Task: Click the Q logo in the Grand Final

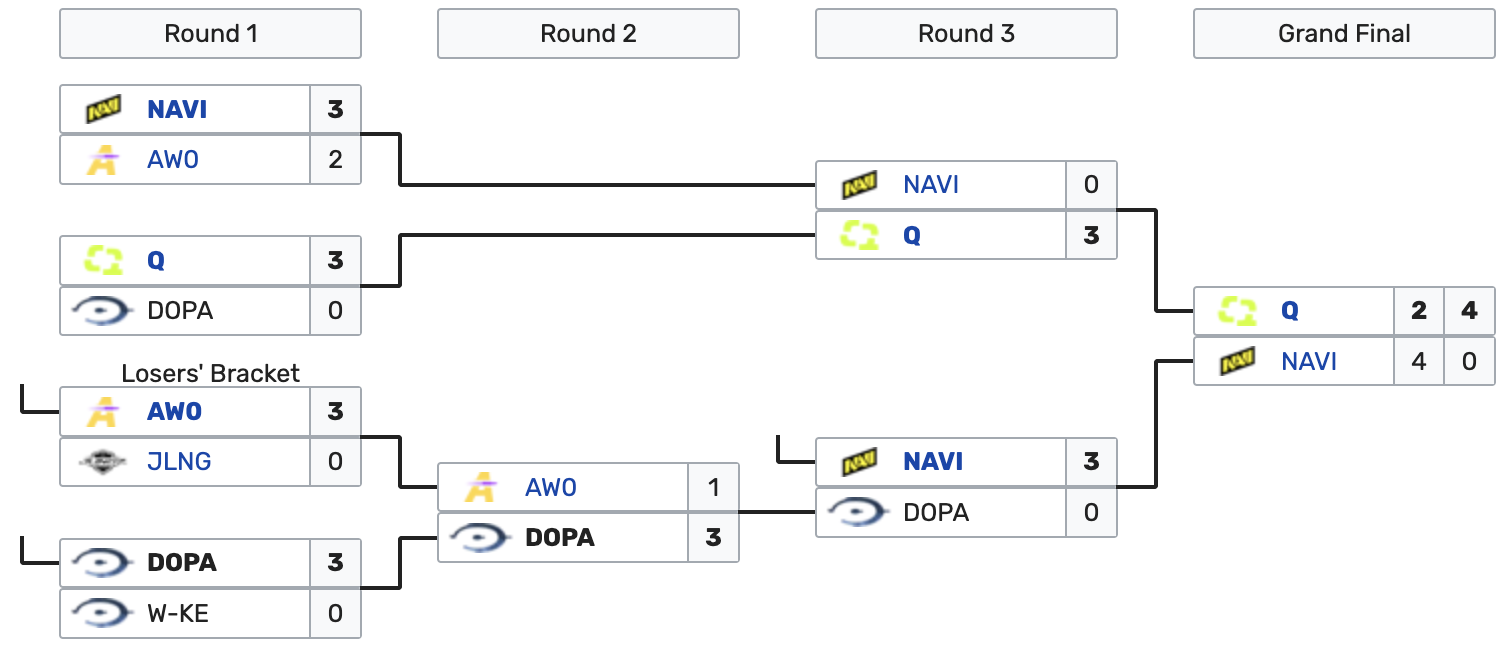Action: point(1237,311)
